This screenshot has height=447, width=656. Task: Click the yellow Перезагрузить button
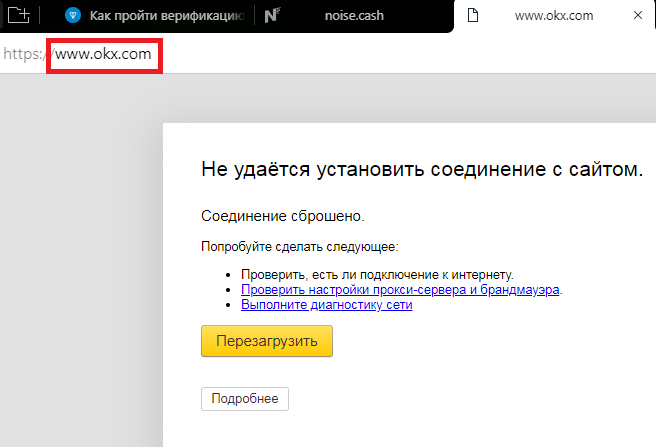[x=267, y=341]
